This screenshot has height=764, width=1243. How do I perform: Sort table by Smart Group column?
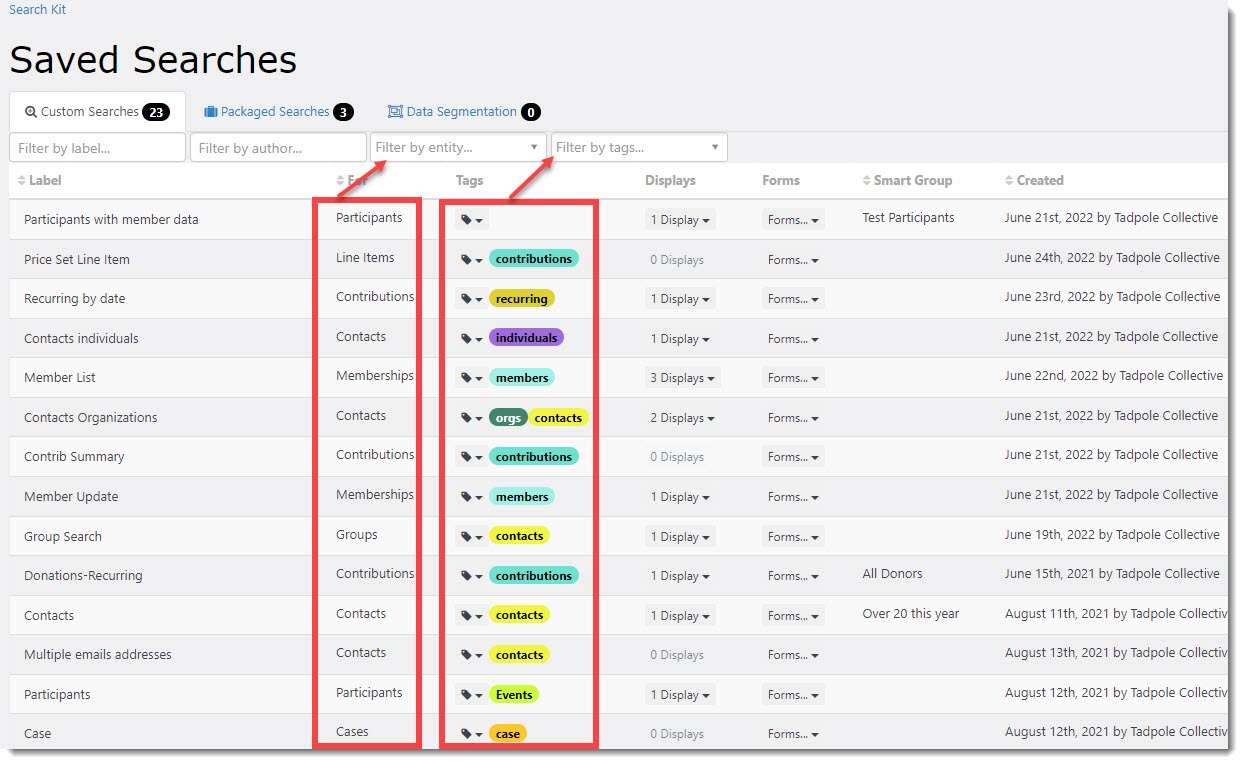pyautogui.click(x=907, y=181)
